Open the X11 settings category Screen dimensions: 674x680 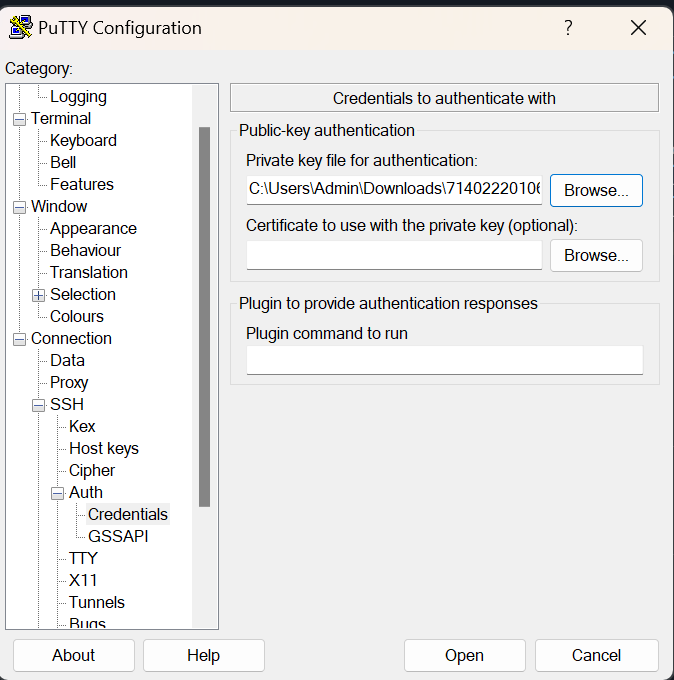[83, 580]
